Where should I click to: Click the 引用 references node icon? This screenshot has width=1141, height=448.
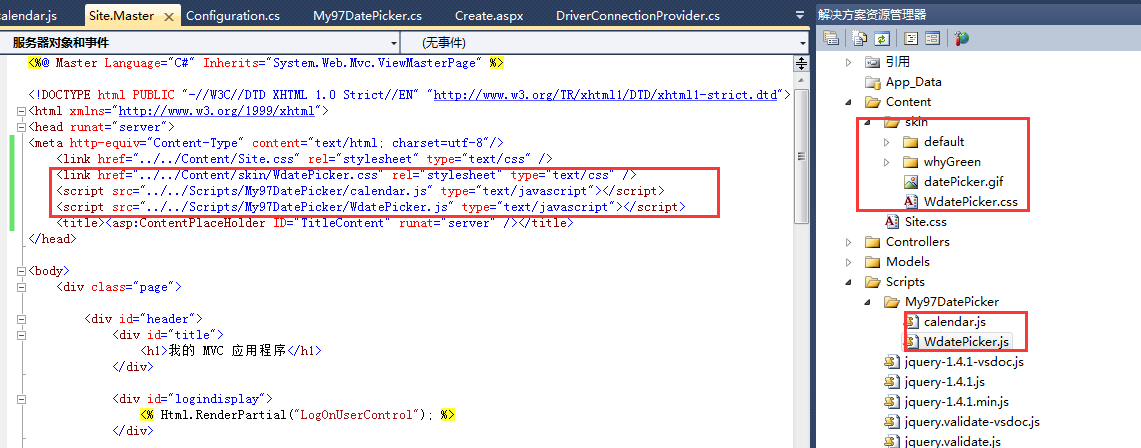[872, 62]
